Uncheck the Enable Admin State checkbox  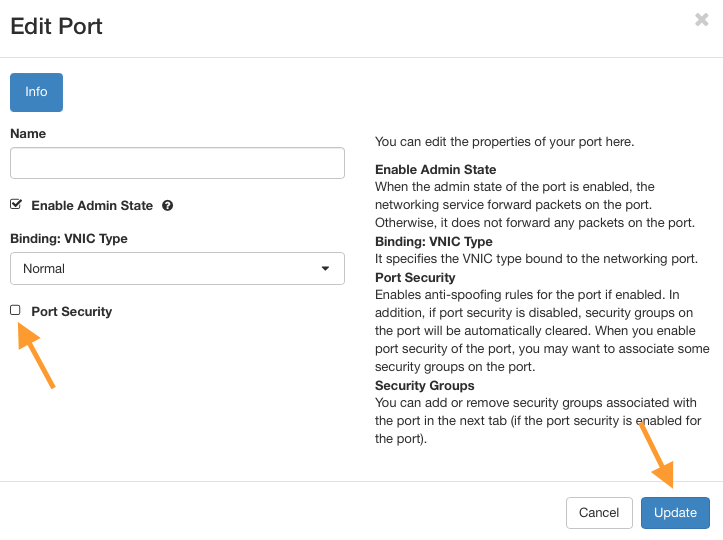tap(16, 205)
